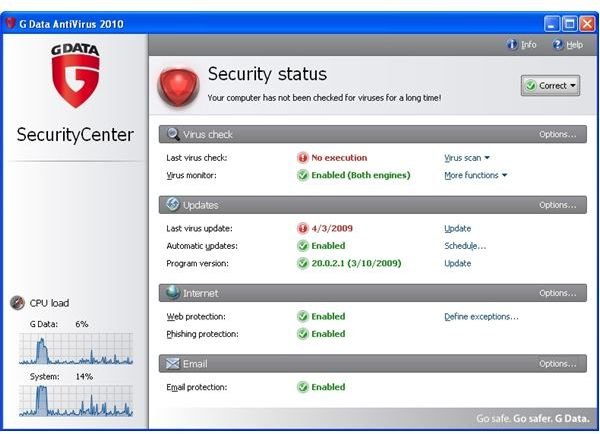Expand the More functions dropdown
The width and height of the screenshot is (600, 434).
coord(476,175)
